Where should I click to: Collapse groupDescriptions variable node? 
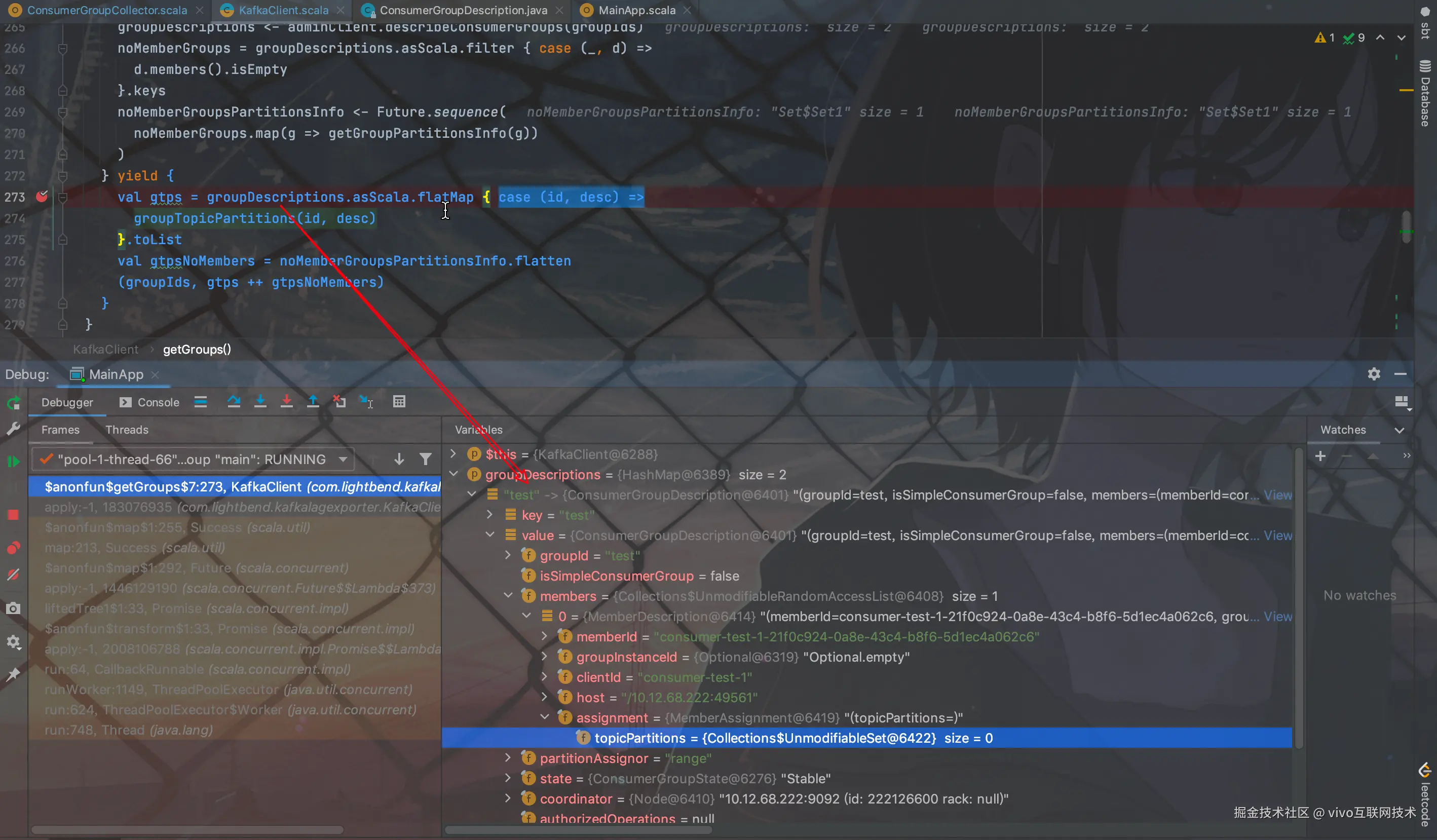(x=454, y=474)
